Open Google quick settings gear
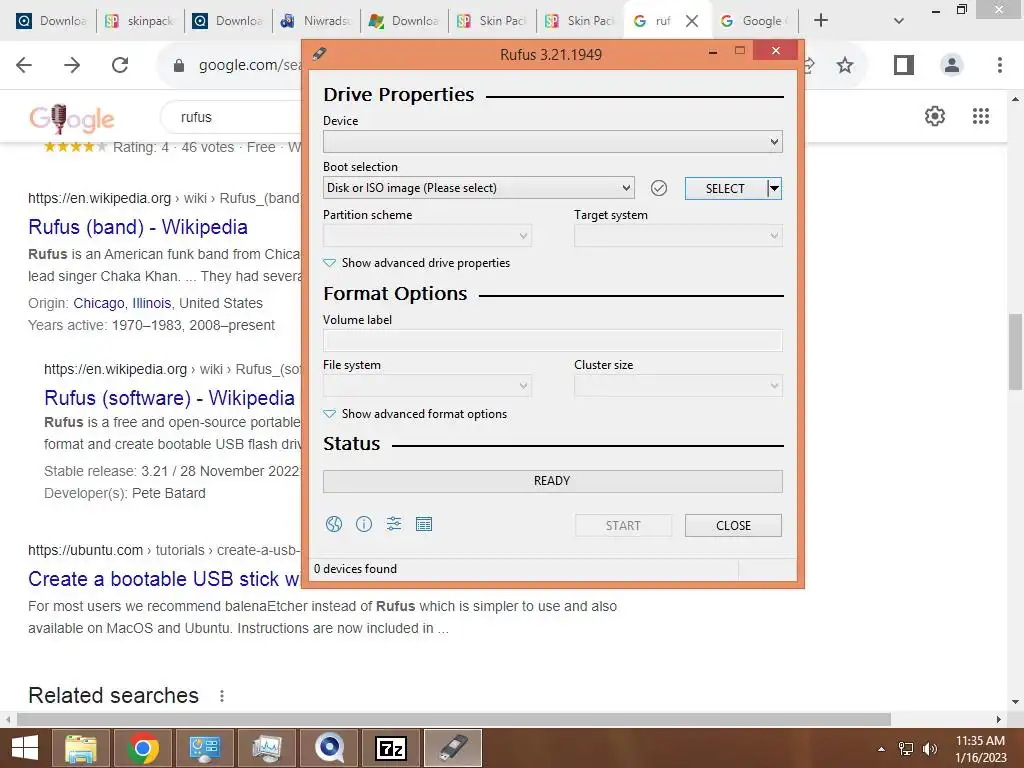The image size is (1024, 768). (935, 116)
